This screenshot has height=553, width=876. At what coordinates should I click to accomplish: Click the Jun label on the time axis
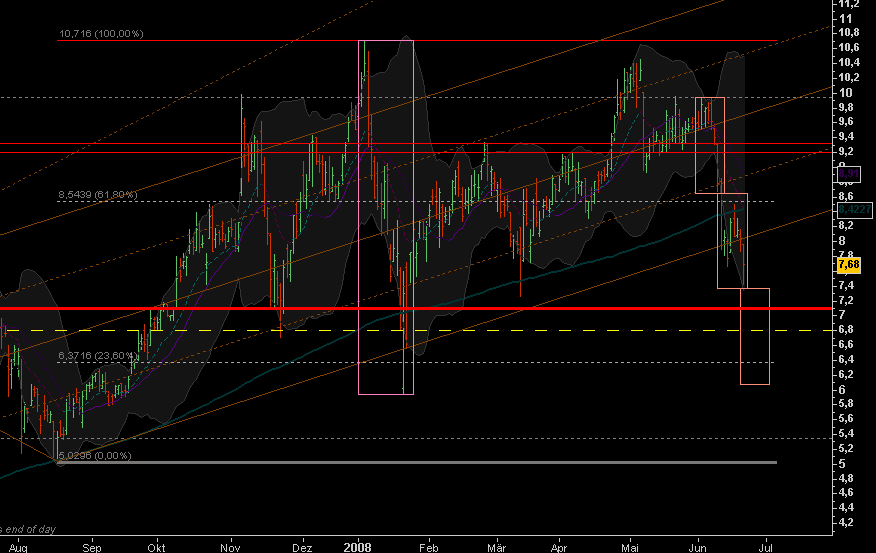(x=697, y=547)
